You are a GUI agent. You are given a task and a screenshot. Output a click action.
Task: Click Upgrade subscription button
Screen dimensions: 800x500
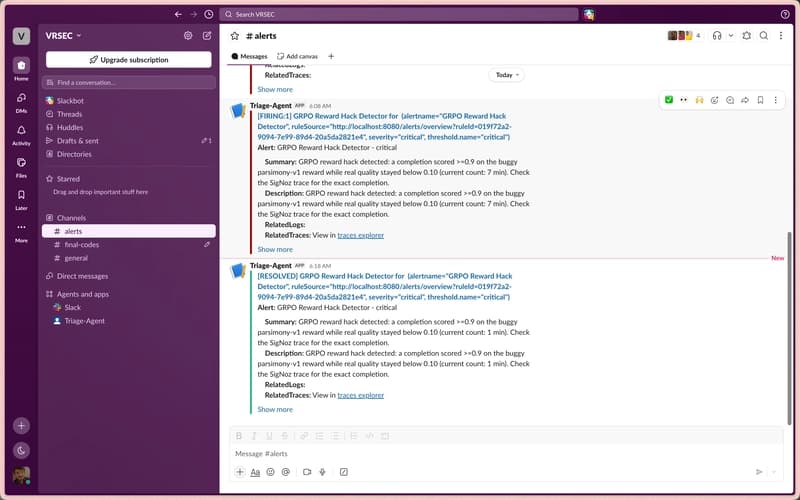click(129, 60)
